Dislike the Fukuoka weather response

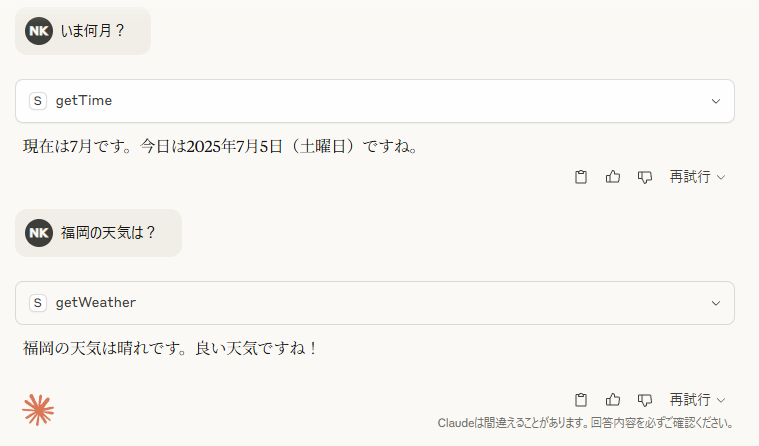[x=645, y=399]
